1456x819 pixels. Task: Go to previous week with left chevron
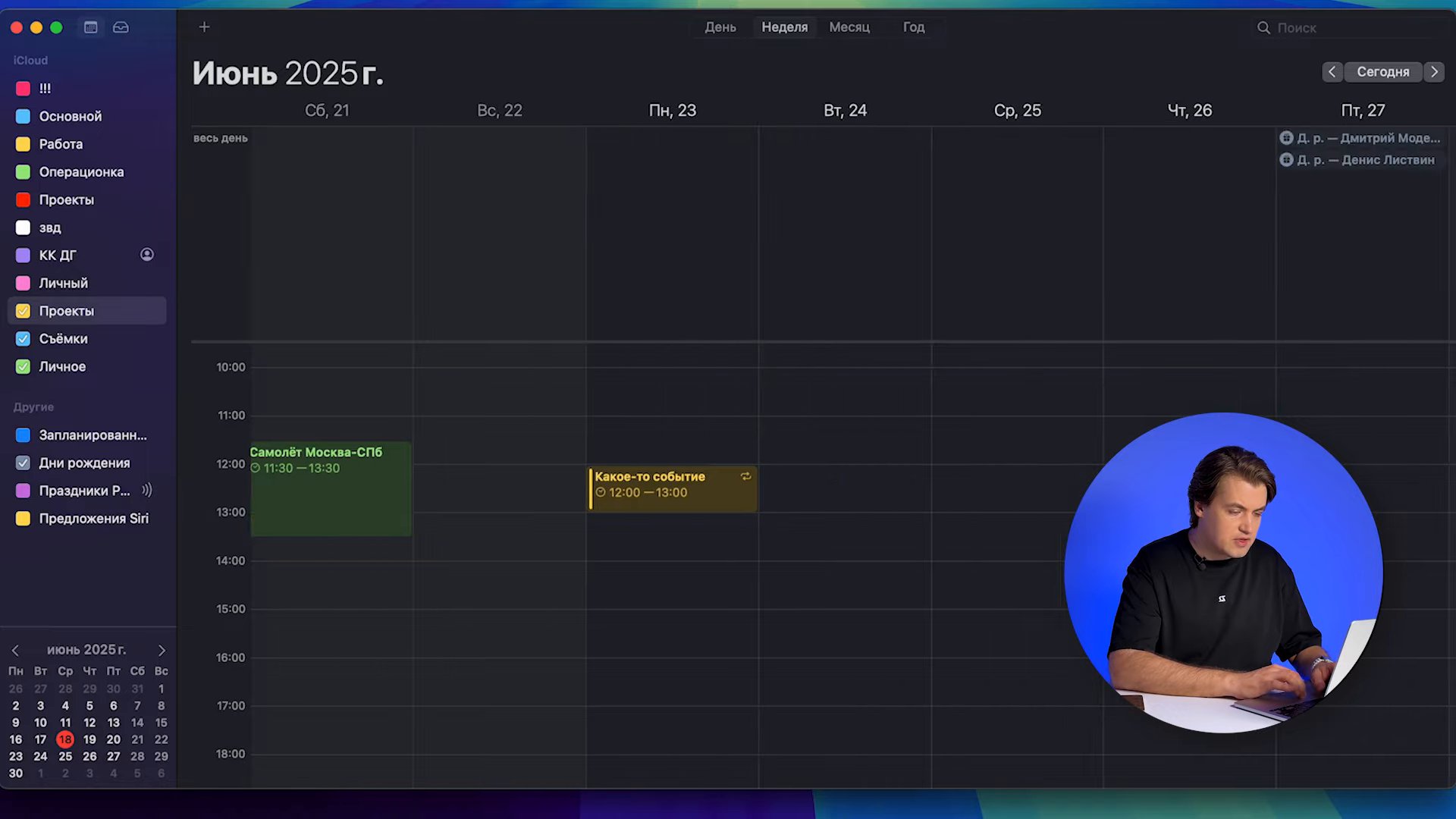[x=1332, y=71]
